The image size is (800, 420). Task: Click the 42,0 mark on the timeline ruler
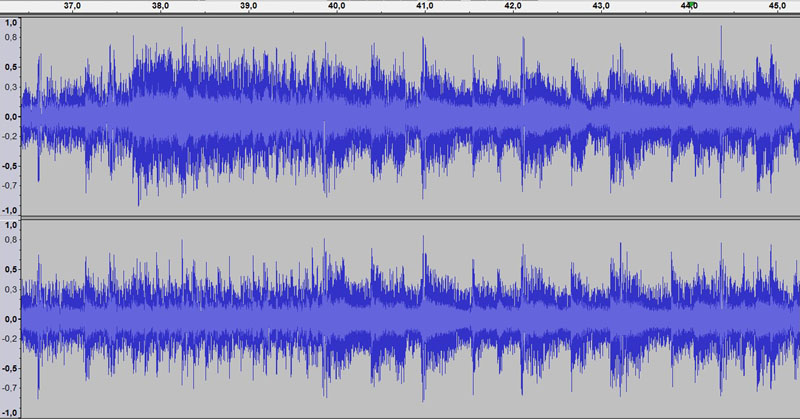click(513, 6)
